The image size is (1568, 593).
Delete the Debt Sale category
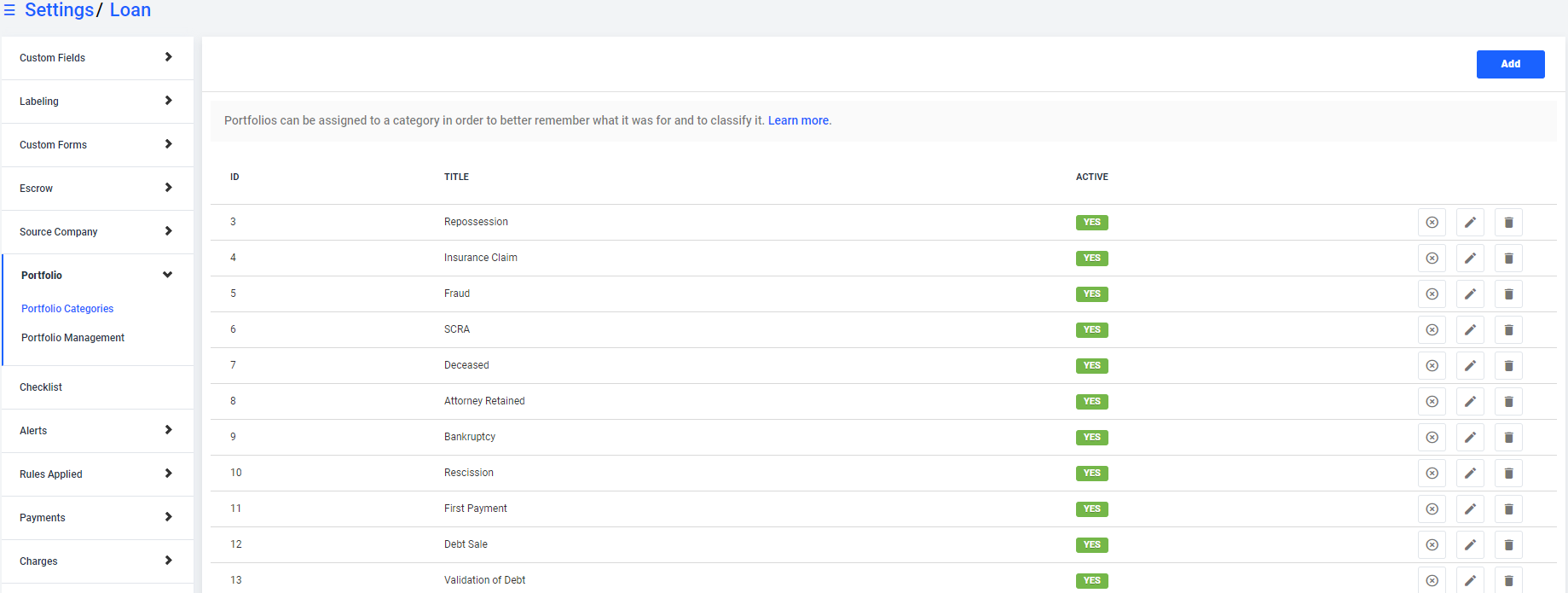(x=1508, y=545)
